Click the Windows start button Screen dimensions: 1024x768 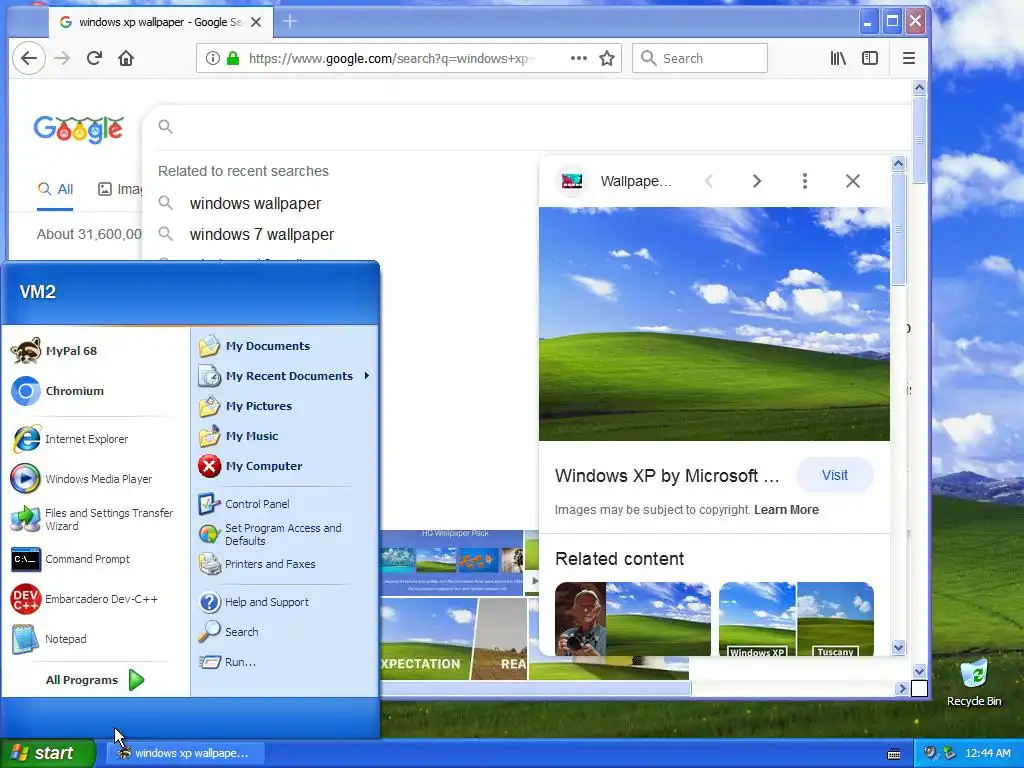pos(47,753)
